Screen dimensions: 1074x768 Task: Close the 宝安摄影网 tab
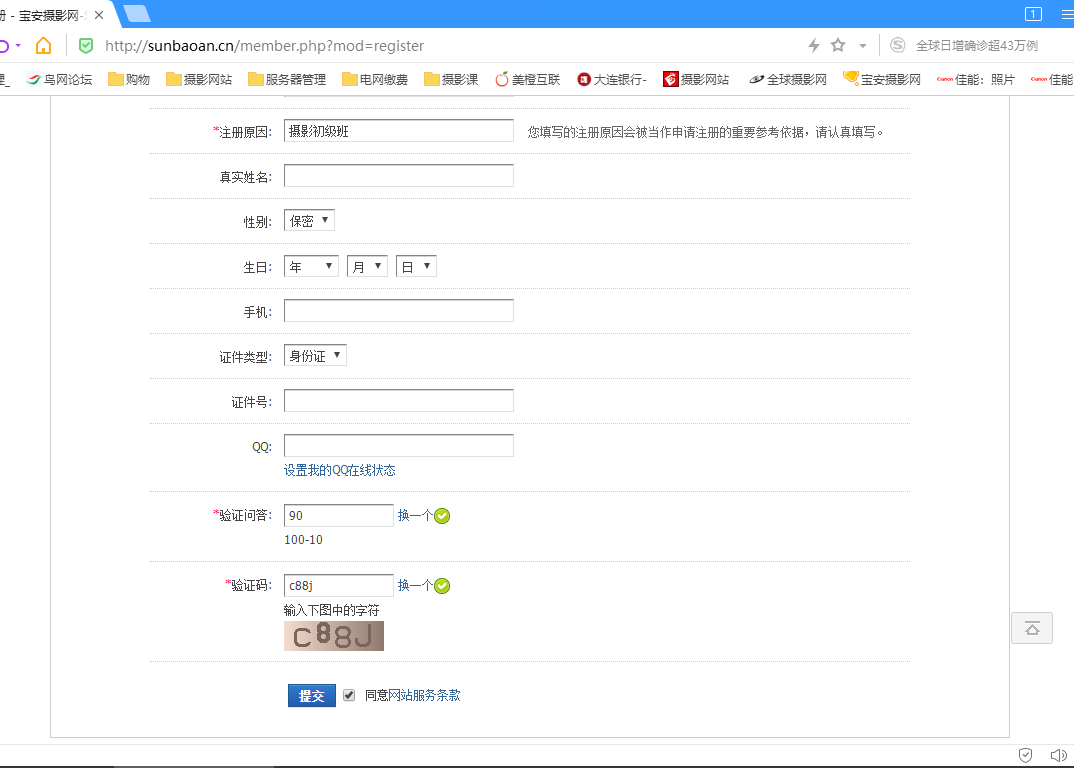click(99, 15)
